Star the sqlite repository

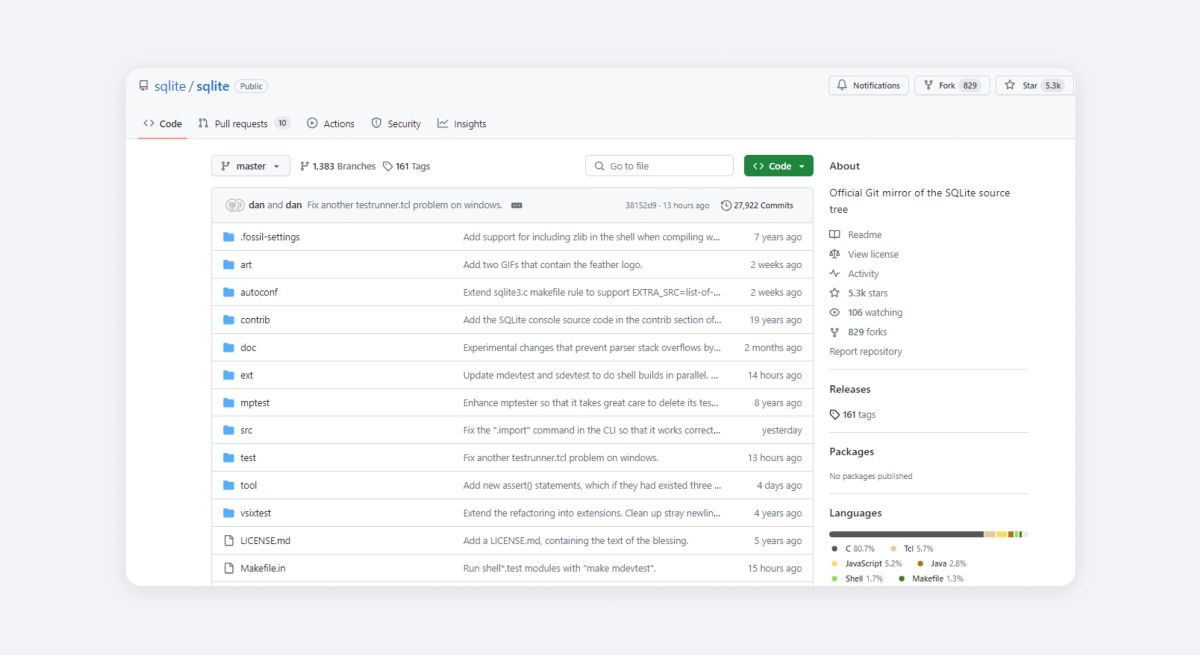coord(1033,86)
